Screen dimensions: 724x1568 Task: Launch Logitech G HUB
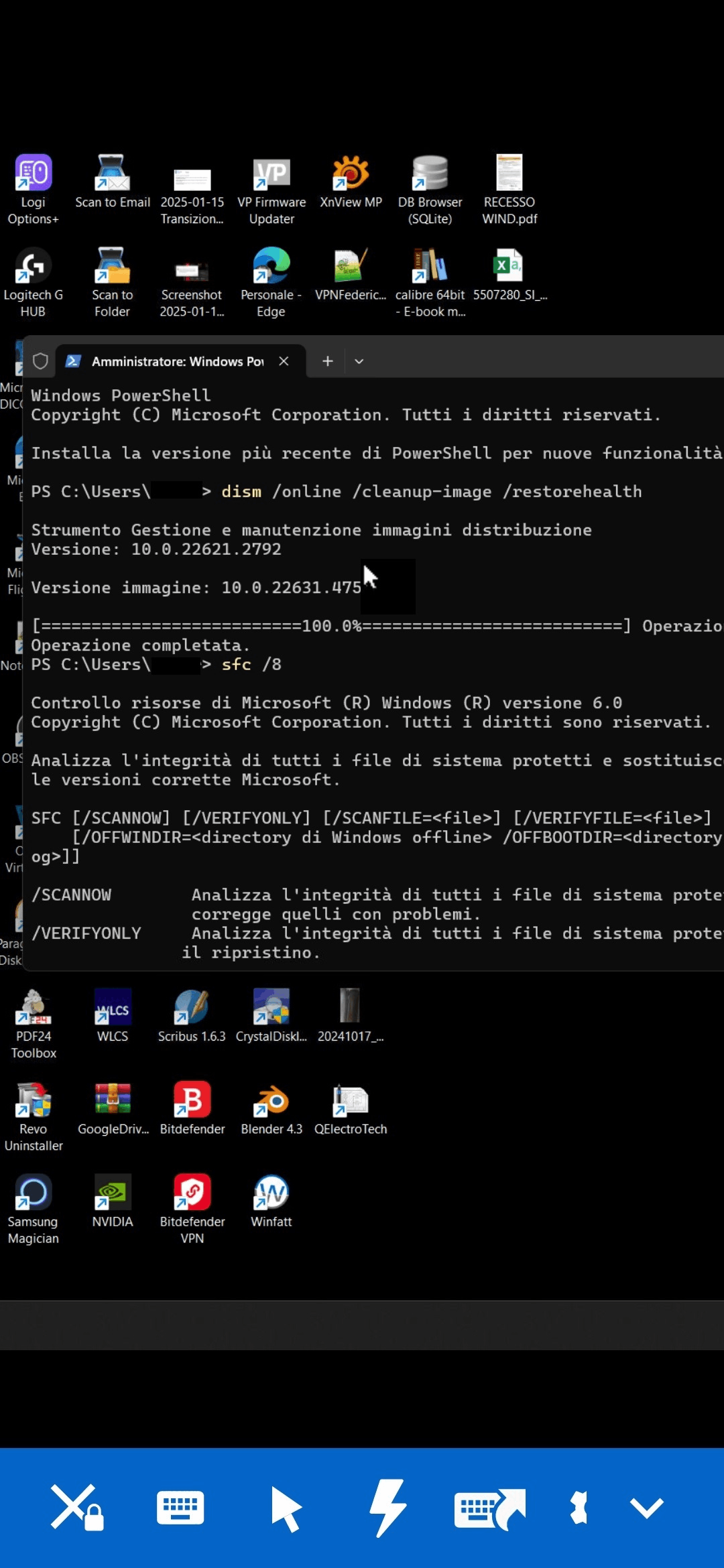[x=33, y=282]
